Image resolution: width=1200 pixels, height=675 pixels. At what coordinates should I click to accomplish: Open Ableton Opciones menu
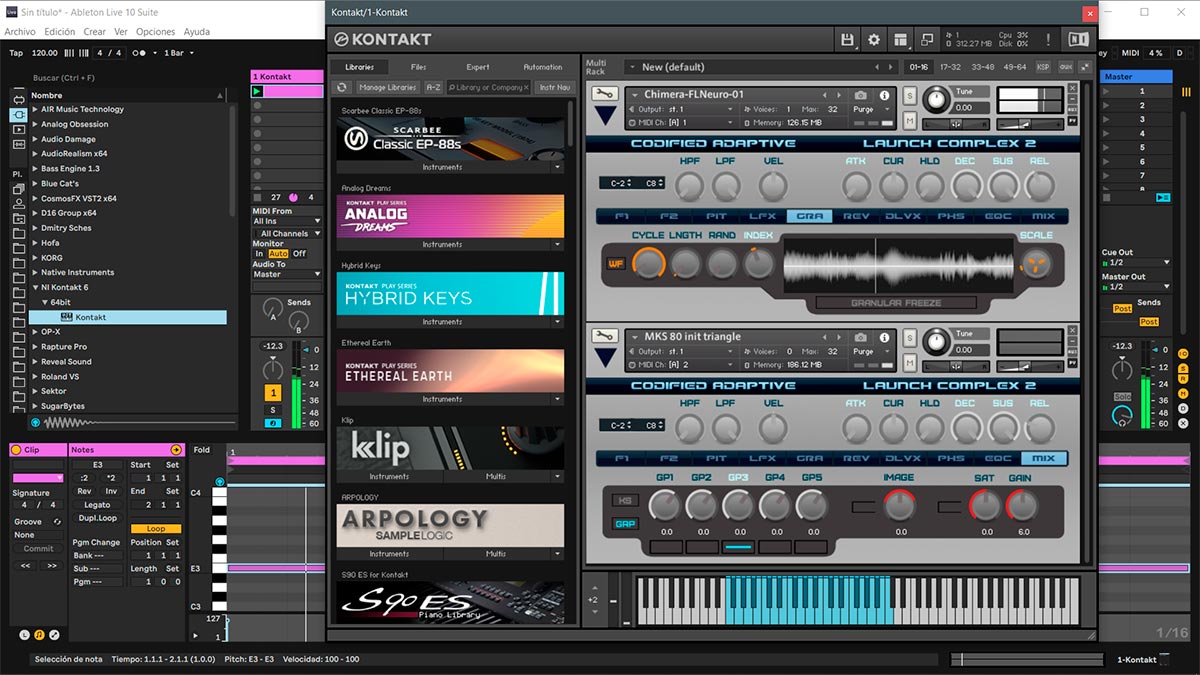pyautogui.click(x=155, y=32)
